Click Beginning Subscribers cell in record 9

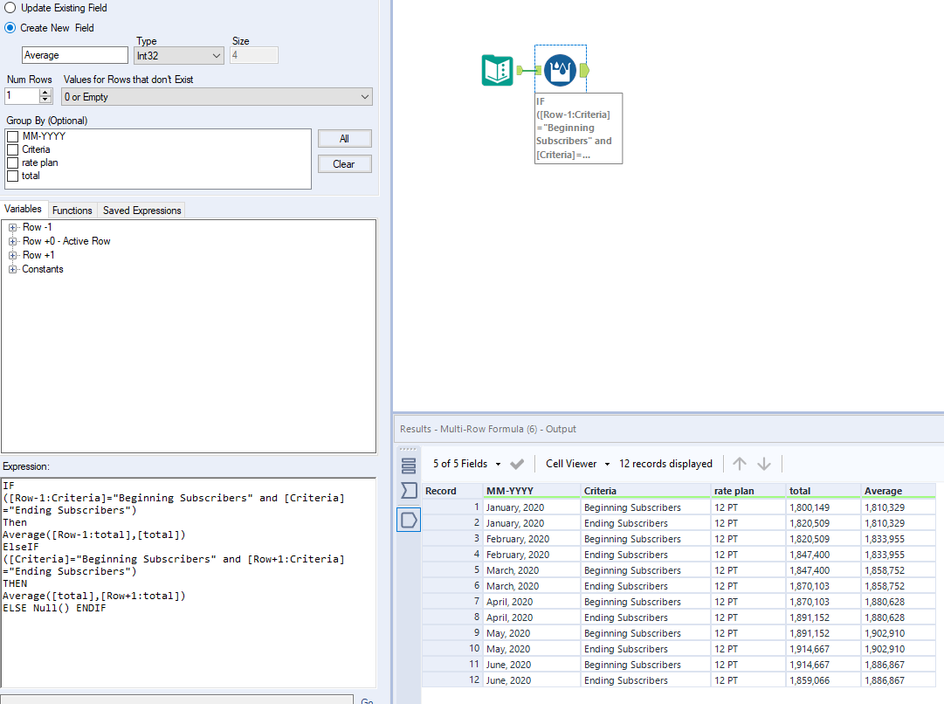645,634
